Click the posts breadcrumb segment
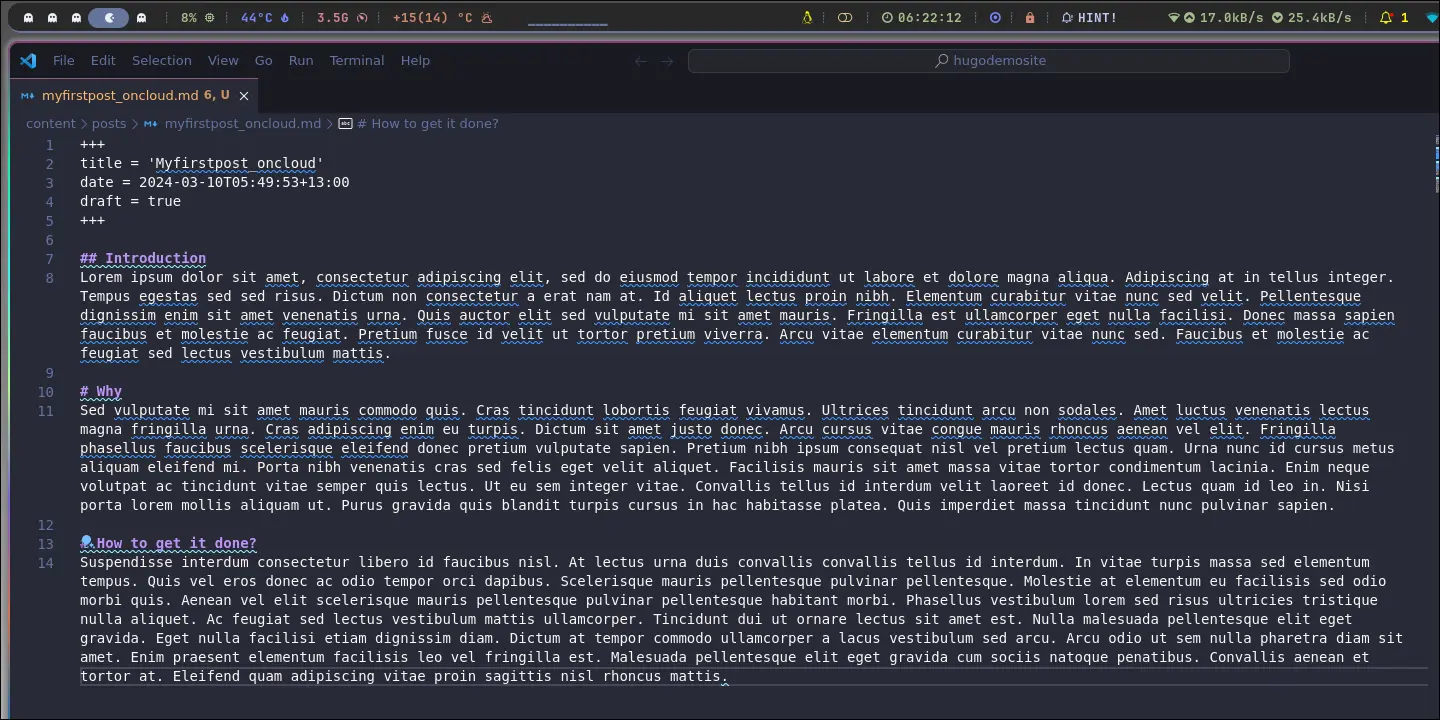The image size is (1440, 720). pyautogui.click(x=109, y=124)
